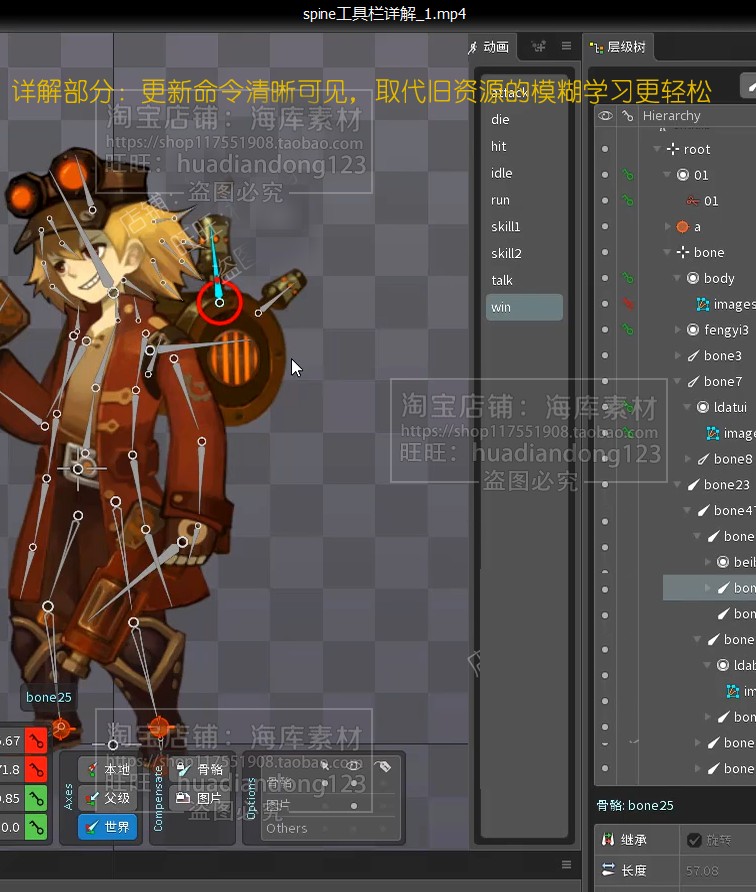Select the mesh icon under body
This screenshot has width=756, height=892.
703,304
